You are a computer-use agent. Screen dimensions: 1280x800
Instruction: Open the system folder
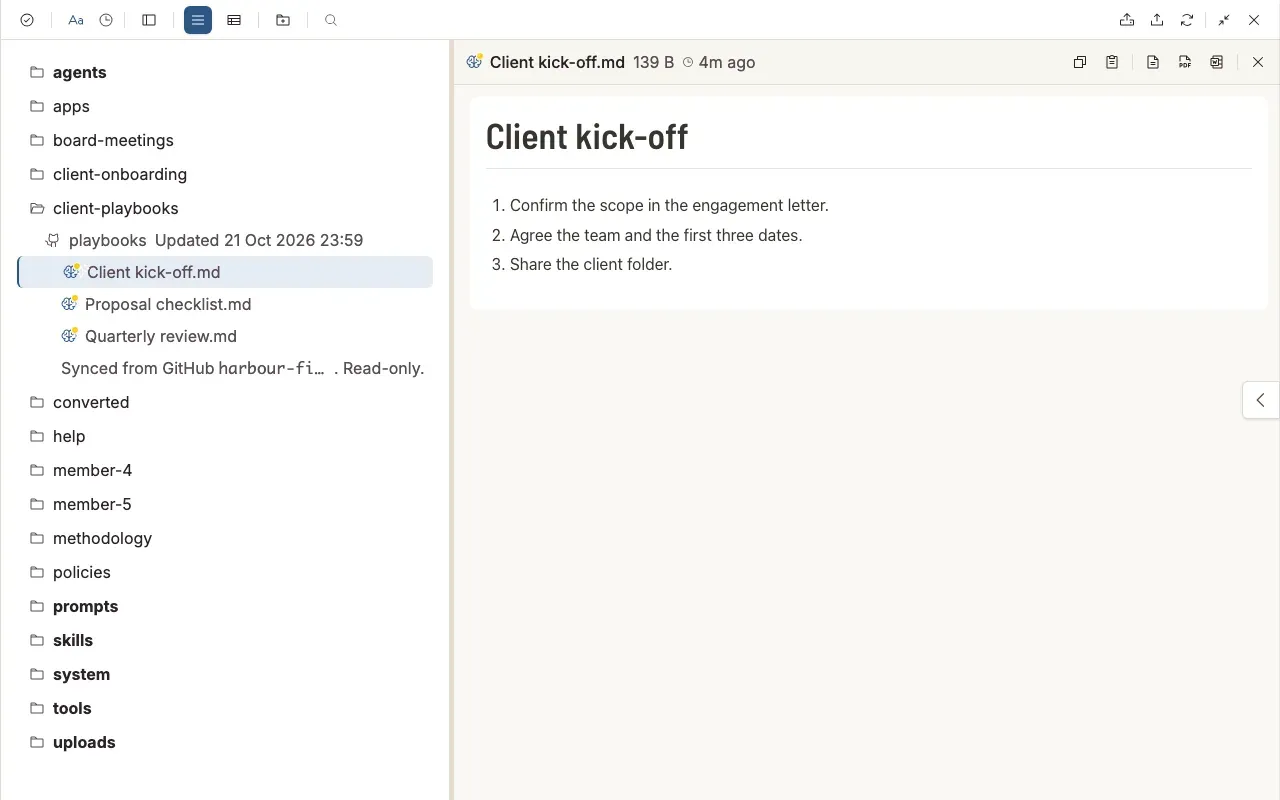(x=225, y=674)
